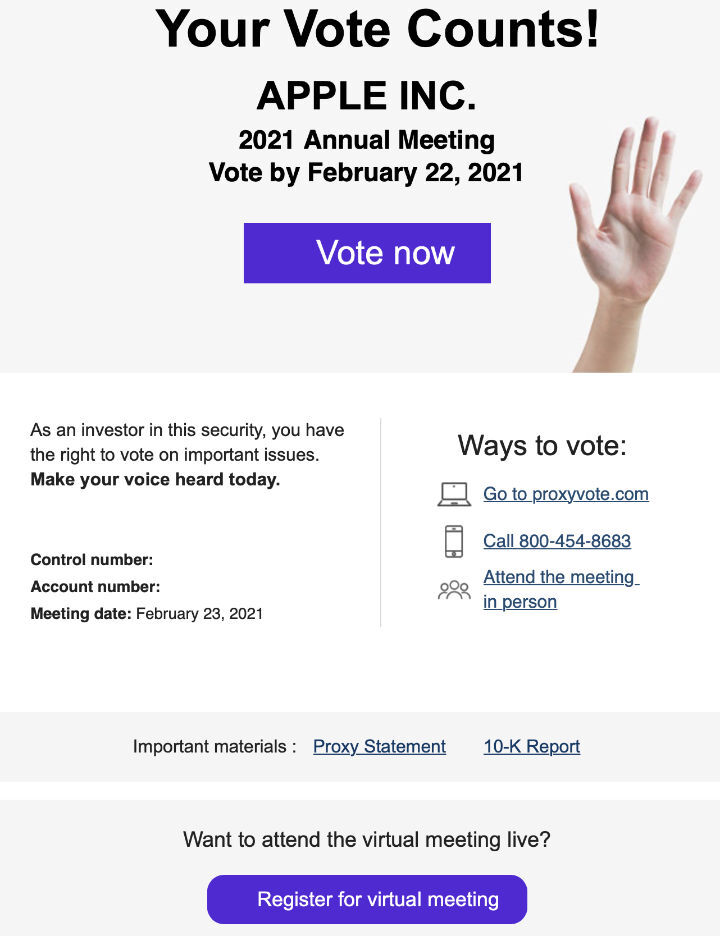Click the APPLE INC. company heading
Image resolution: width=720 pixels, height=936 pixels.
tap(366, 96)
